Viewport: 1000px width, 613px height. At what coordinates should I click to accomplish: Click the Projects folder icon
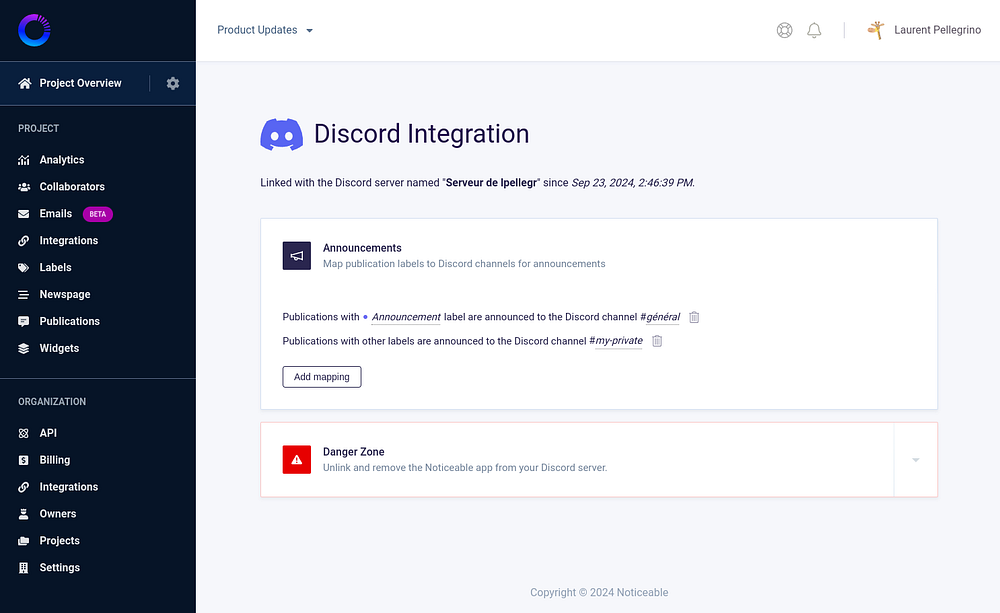(24, 541)
